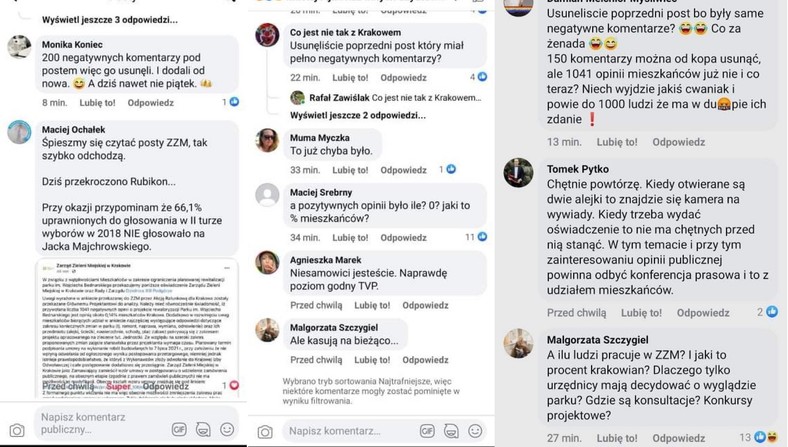
Task: Open sticker icon in 'Napisz komentarz publiczny' box
Action: click(x=203, y=429)
